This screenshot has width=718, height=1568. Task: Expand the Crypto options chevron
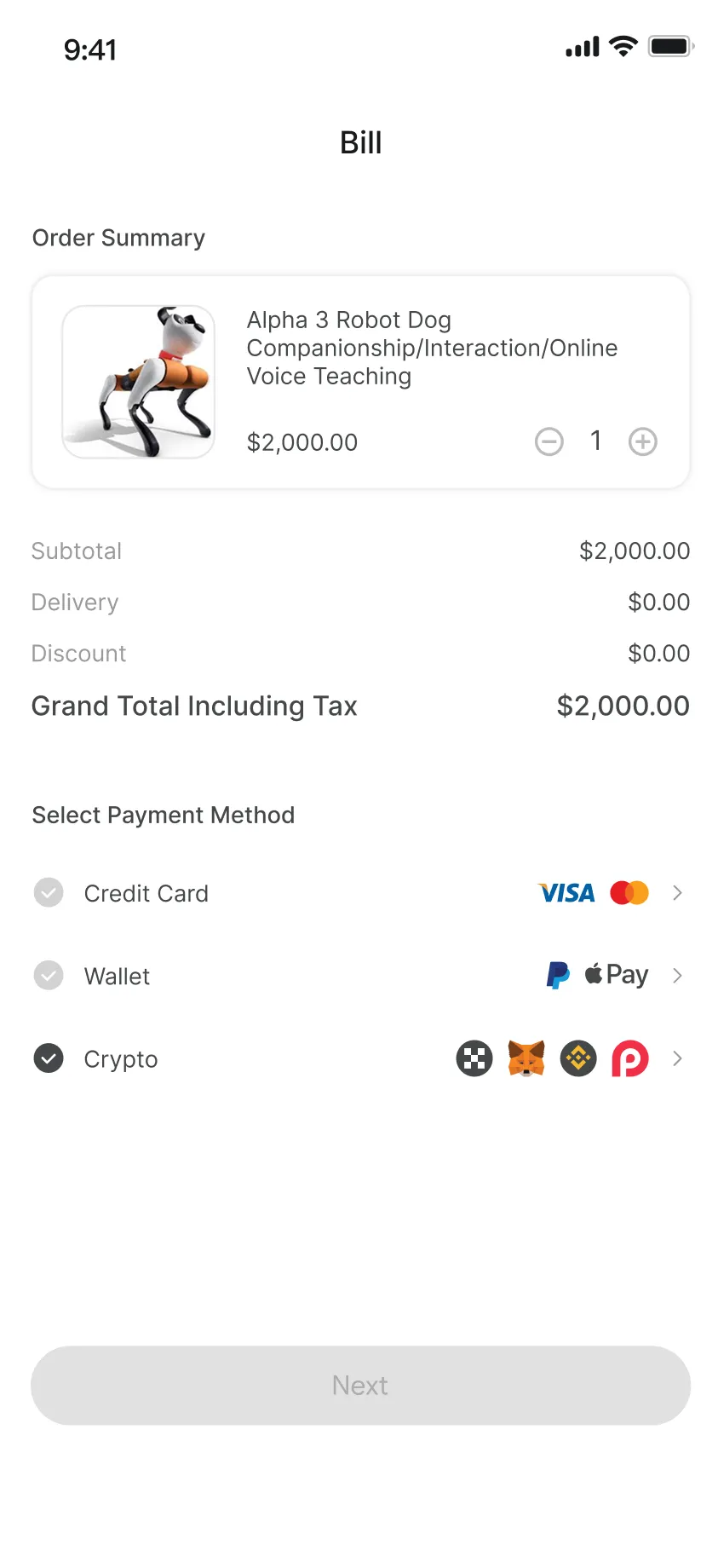[678, 1058]
